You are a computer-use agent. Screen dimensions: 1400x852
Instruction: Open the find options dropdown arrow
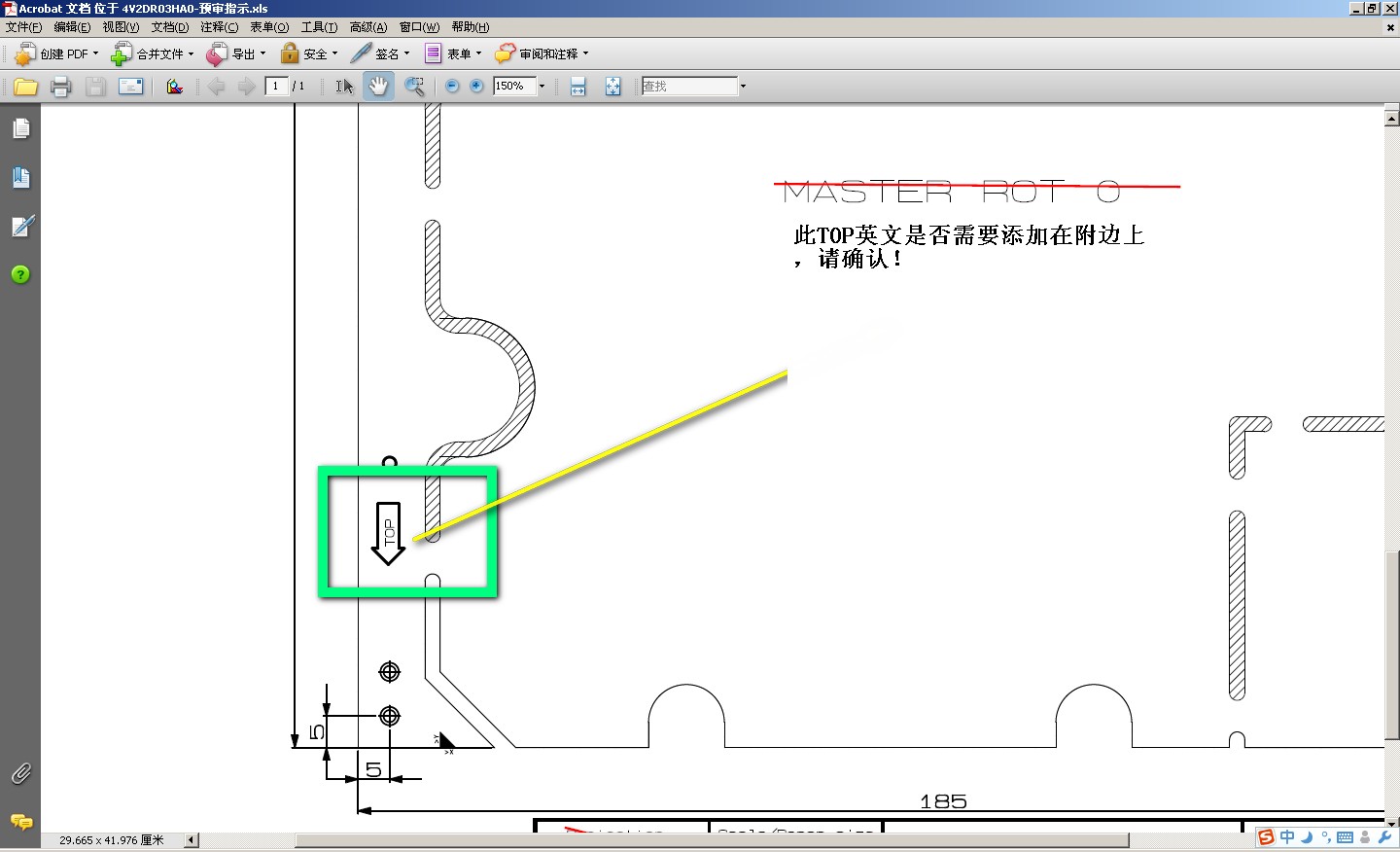743,87
